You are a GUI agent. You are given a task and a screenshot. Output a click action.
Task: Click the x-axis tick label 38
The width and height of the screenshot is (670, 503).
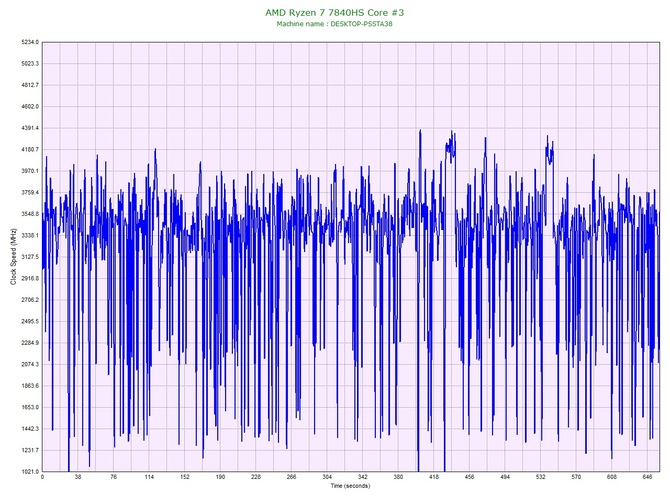(x=78, y=477)
